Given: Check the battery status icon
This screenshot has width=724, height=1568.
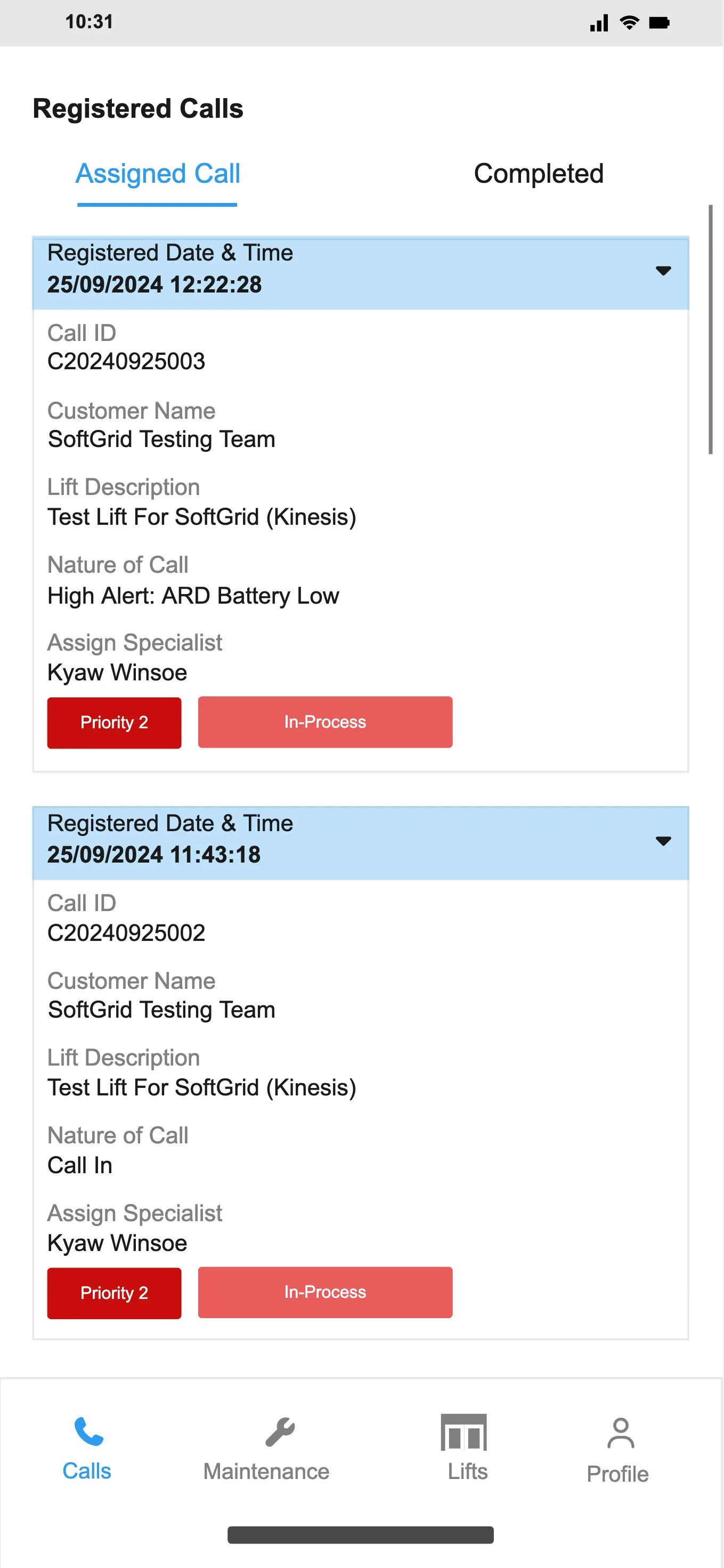Looking at the screenshot, I should pos(659,22).
